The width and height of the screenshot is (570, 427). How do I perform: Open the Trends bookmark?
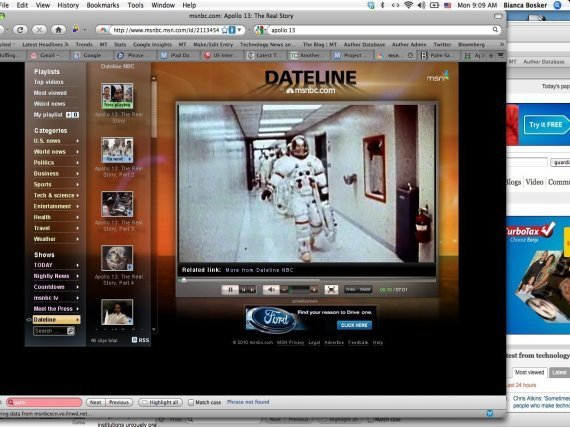(84, 44)
